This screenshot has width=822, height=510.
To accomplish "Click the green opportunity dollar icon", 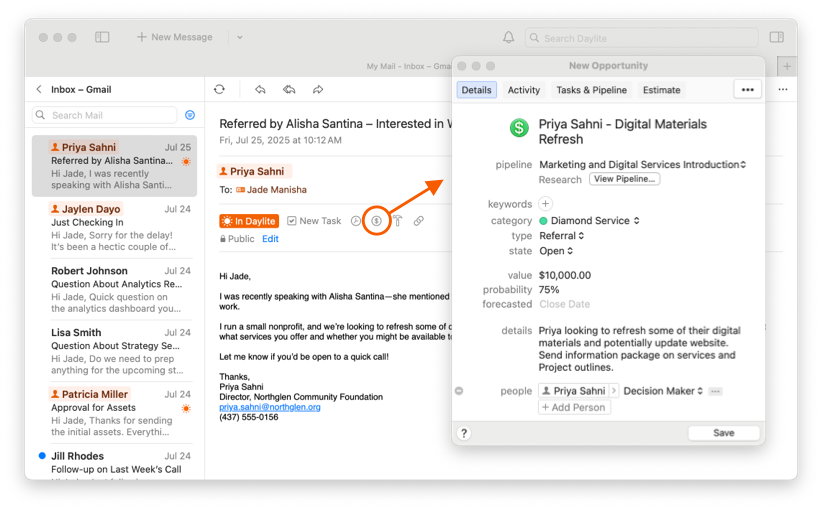I will [519, 127].
